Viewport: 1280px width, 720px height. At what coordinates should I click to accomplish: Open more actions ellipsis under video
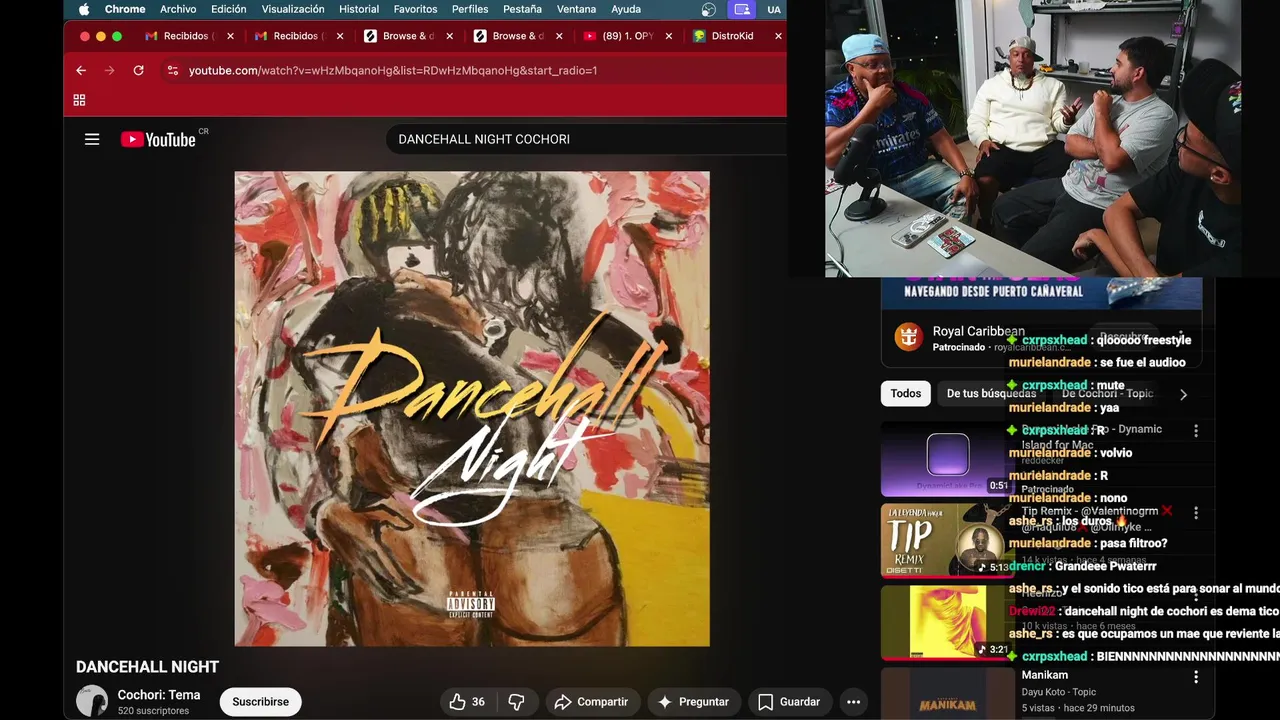pos(853,702)
